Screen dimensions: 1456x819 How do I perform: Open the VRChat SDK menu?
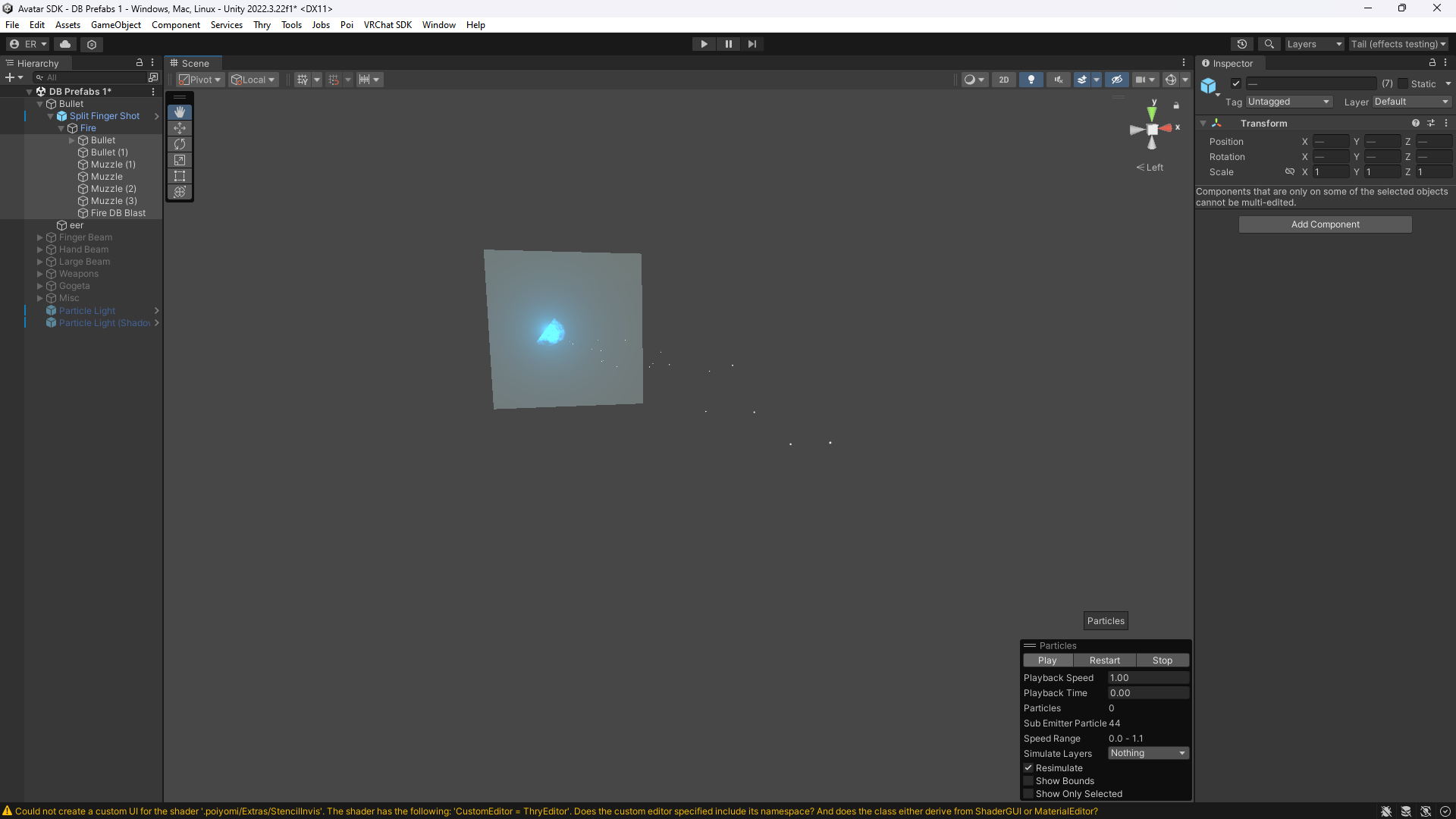pyautogui.click(x=387, y=25)
